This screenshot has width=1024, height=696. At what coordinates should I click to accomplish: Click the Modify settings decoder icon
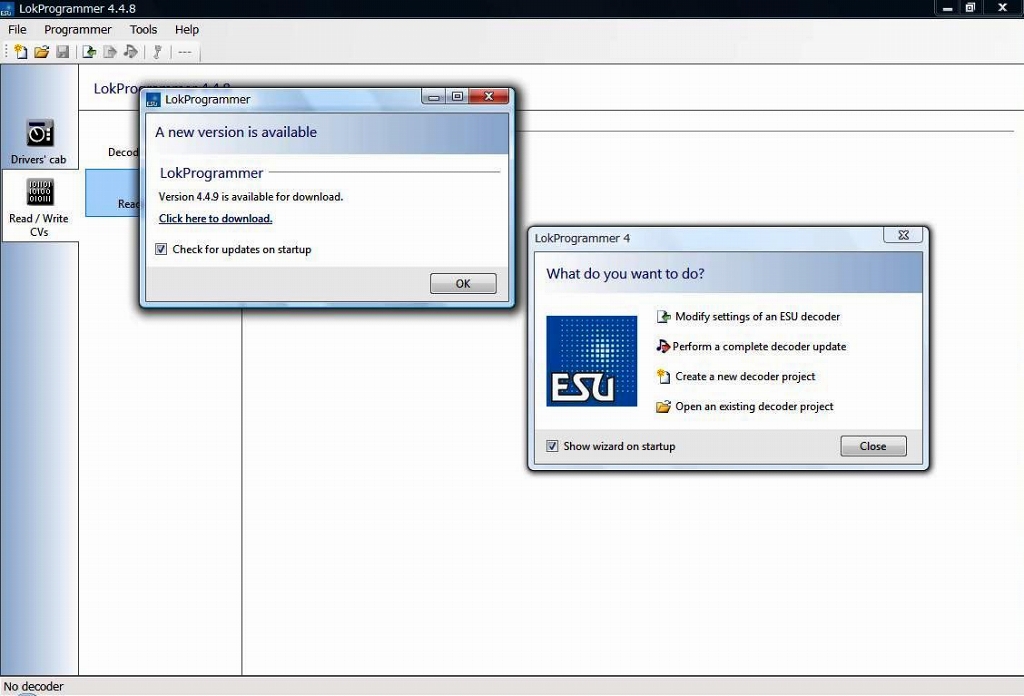click(664, 317)
